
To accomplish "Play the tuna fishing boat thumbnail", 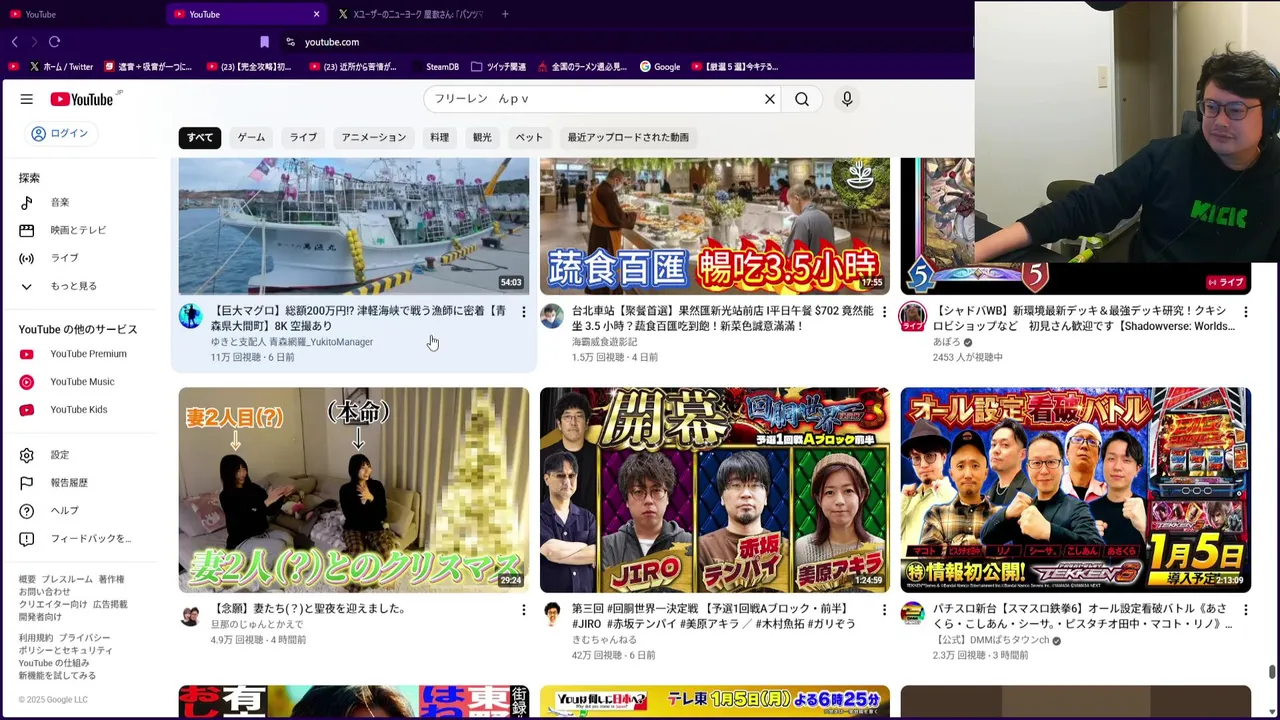I will [354, 226].
